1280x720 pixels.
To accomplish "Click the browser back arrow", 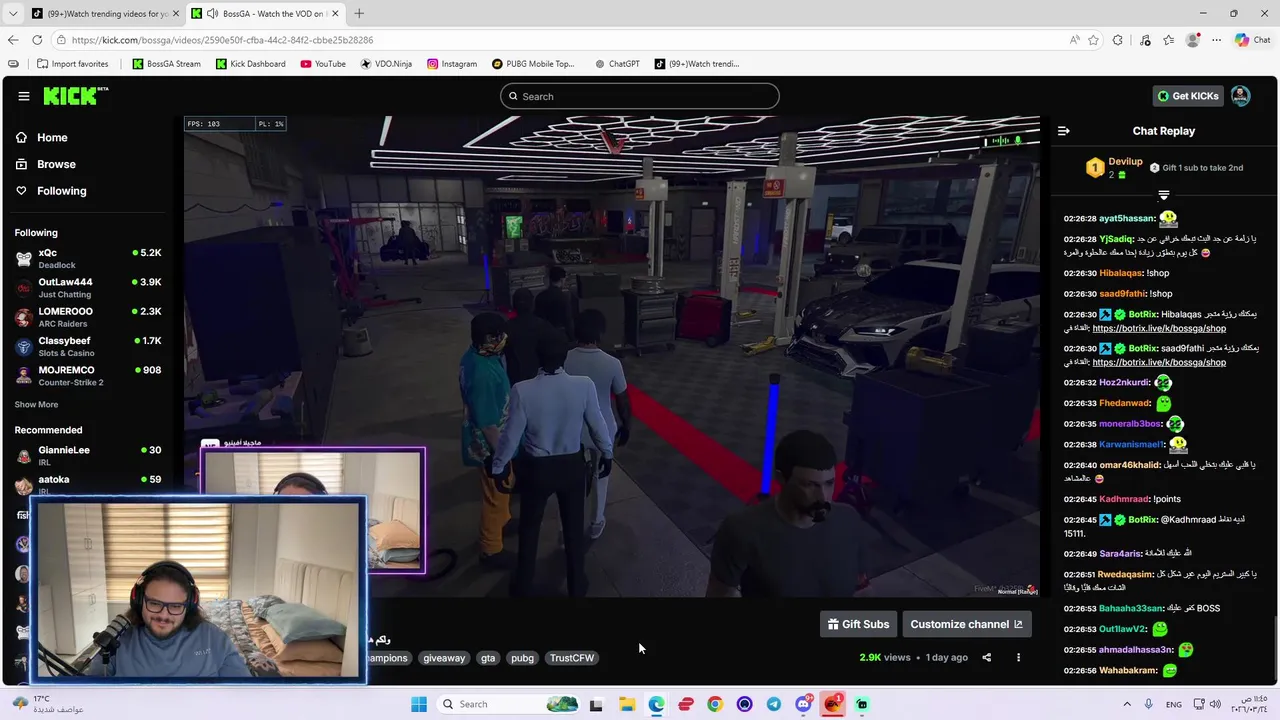I will 13,40.
